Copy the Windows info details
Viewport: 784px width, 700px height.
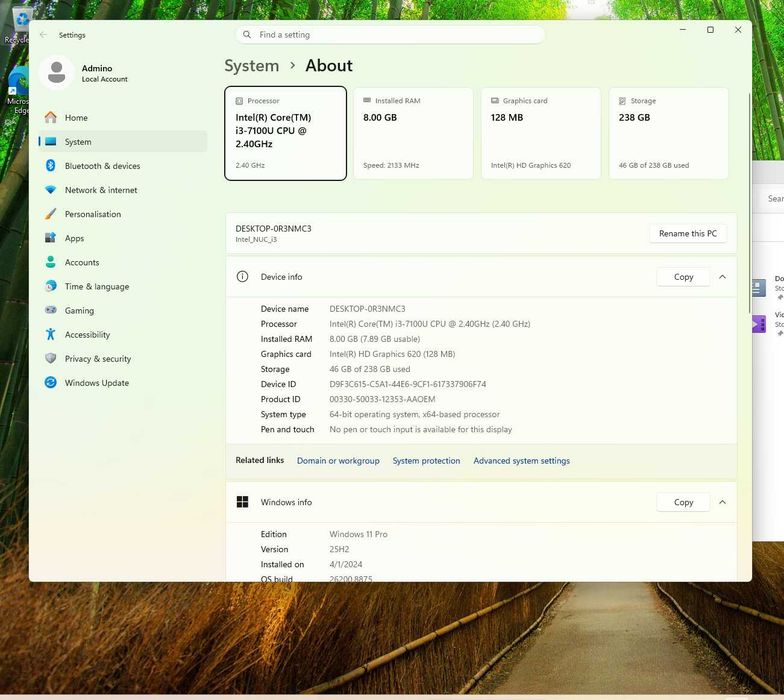(x=683, y=502)
